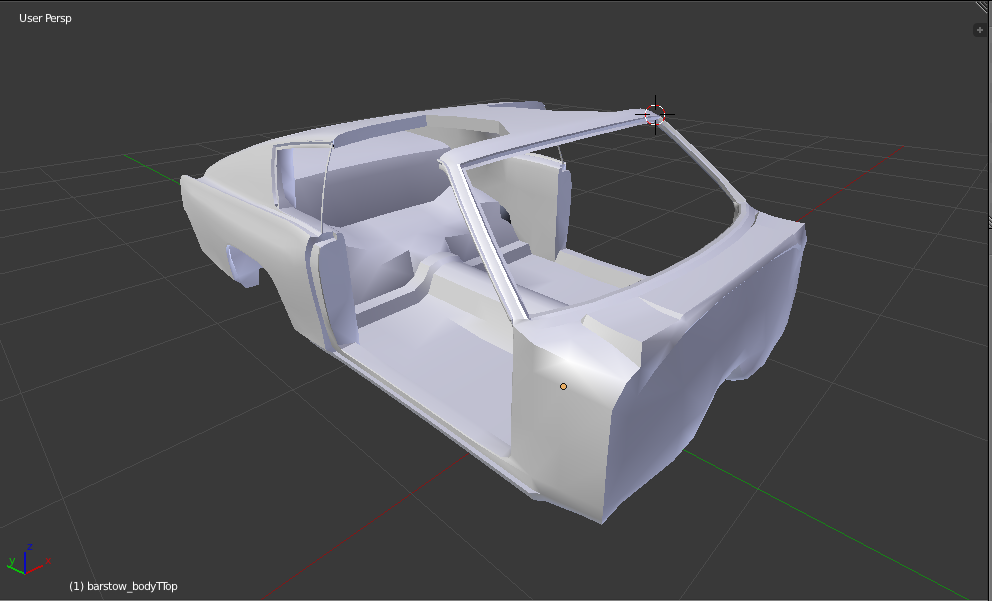
Task: Click the striped area split corner widget
Action: (984, 7)
